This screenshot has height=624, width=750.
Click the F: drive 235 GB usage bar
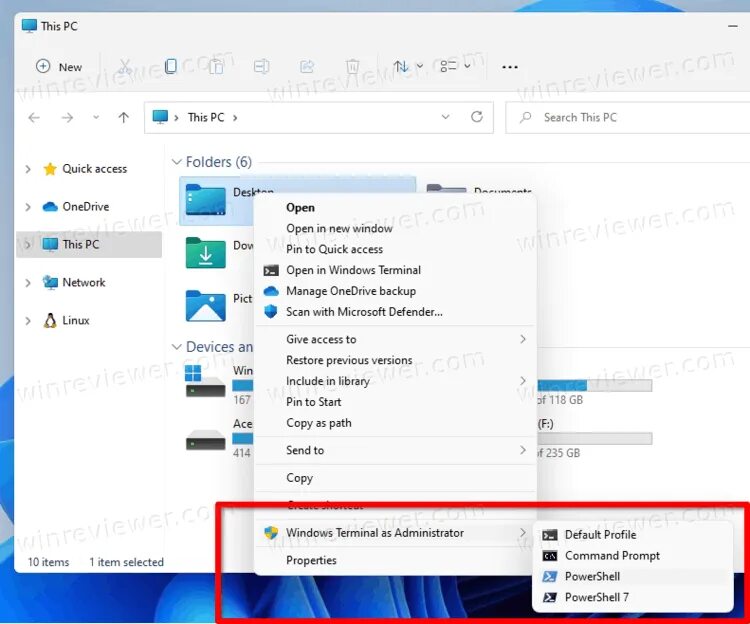click(595, 438)
